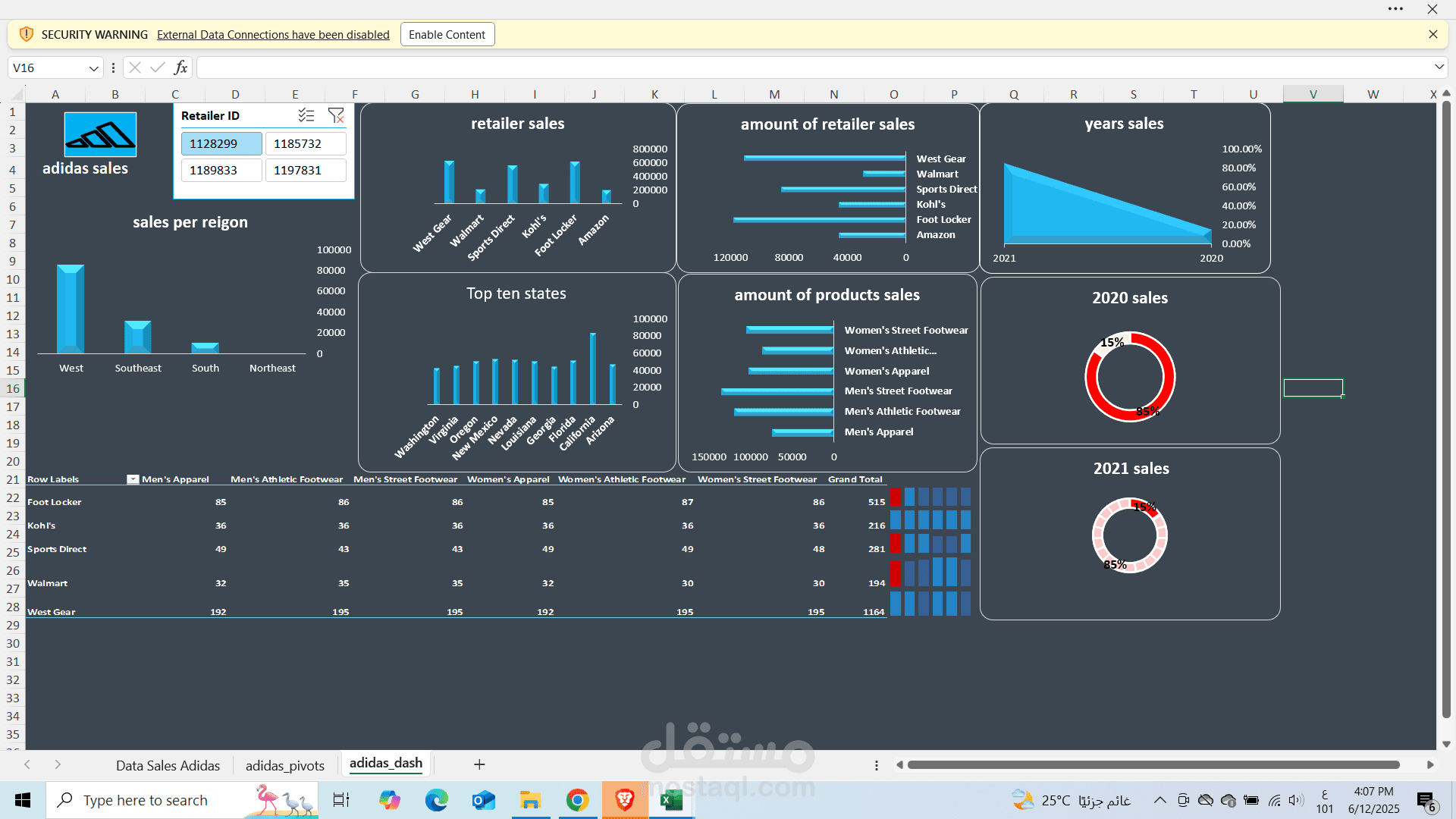Select row 16 header
1456x819 pixels.
[13, 388]
